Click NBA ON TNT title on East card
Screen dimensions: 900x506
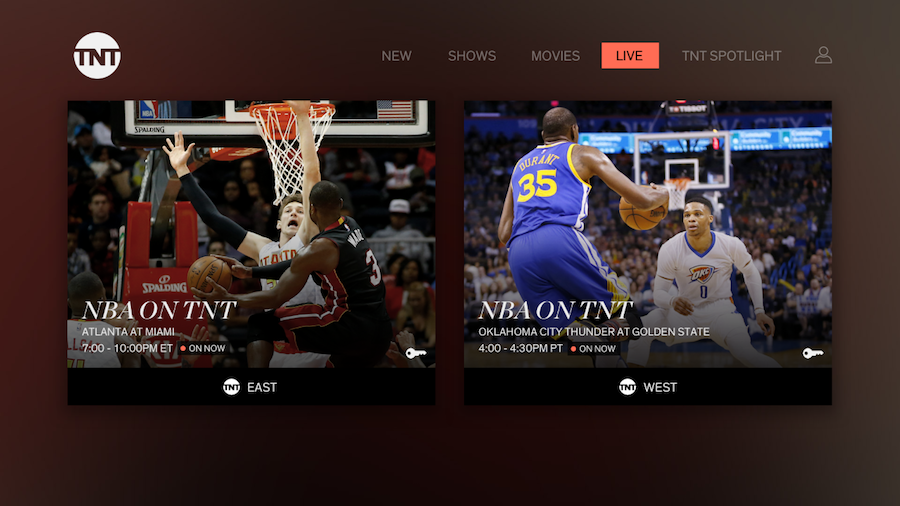[x=158, y=310]
